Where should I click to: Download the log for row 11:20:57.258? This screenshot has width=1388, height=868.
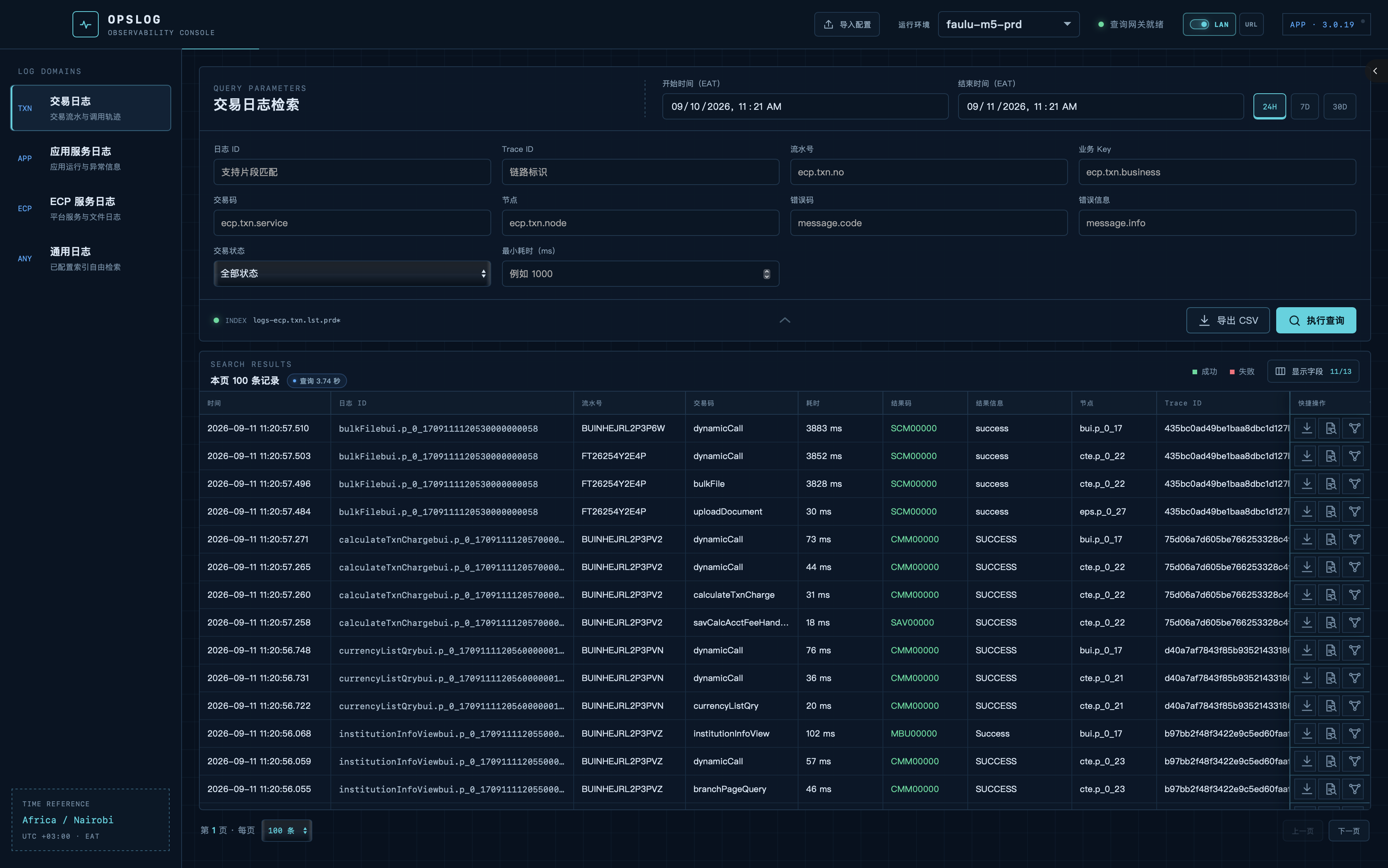[x=1306, y=622]
